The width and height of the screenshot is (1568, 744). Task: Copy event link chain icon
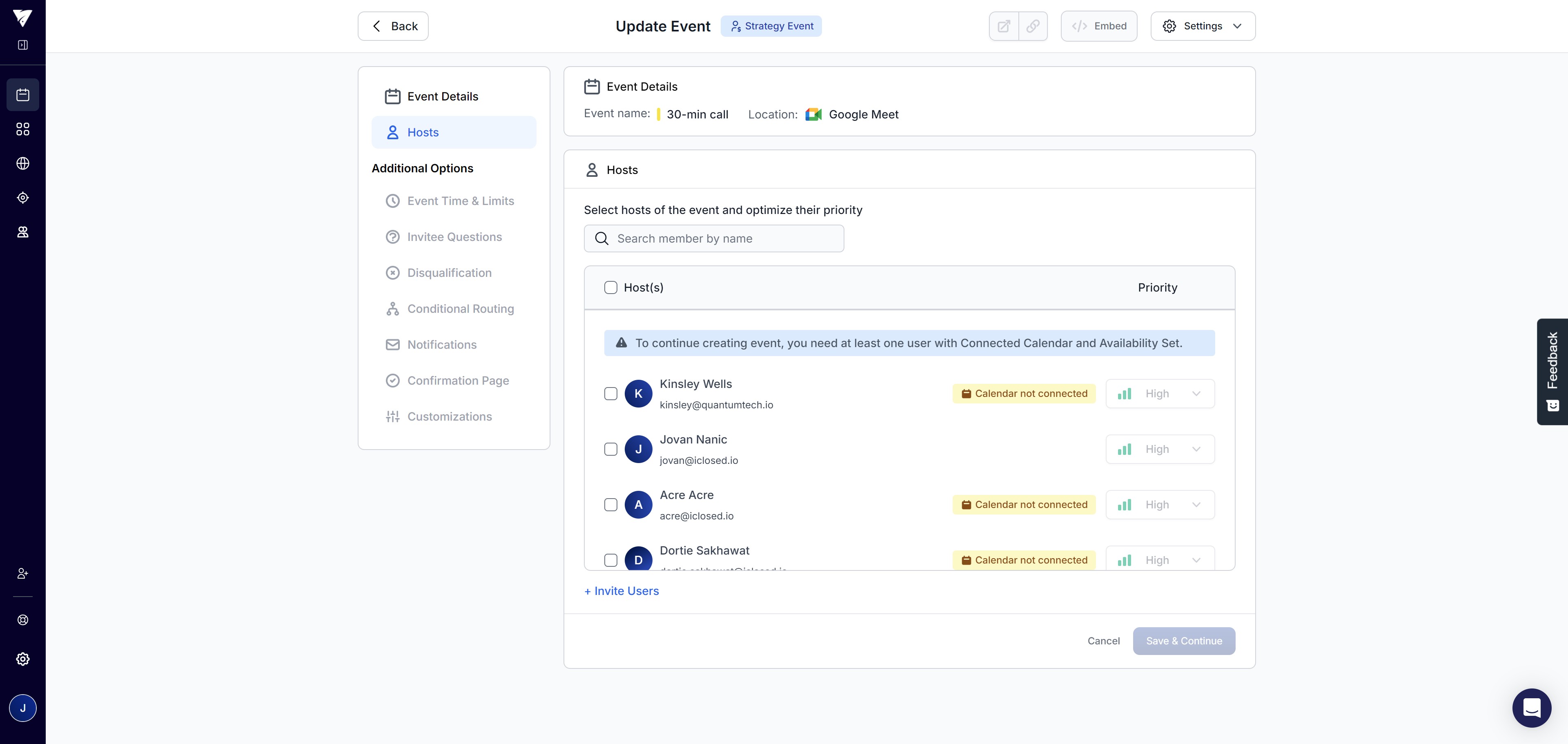(x=1033, y=26)
